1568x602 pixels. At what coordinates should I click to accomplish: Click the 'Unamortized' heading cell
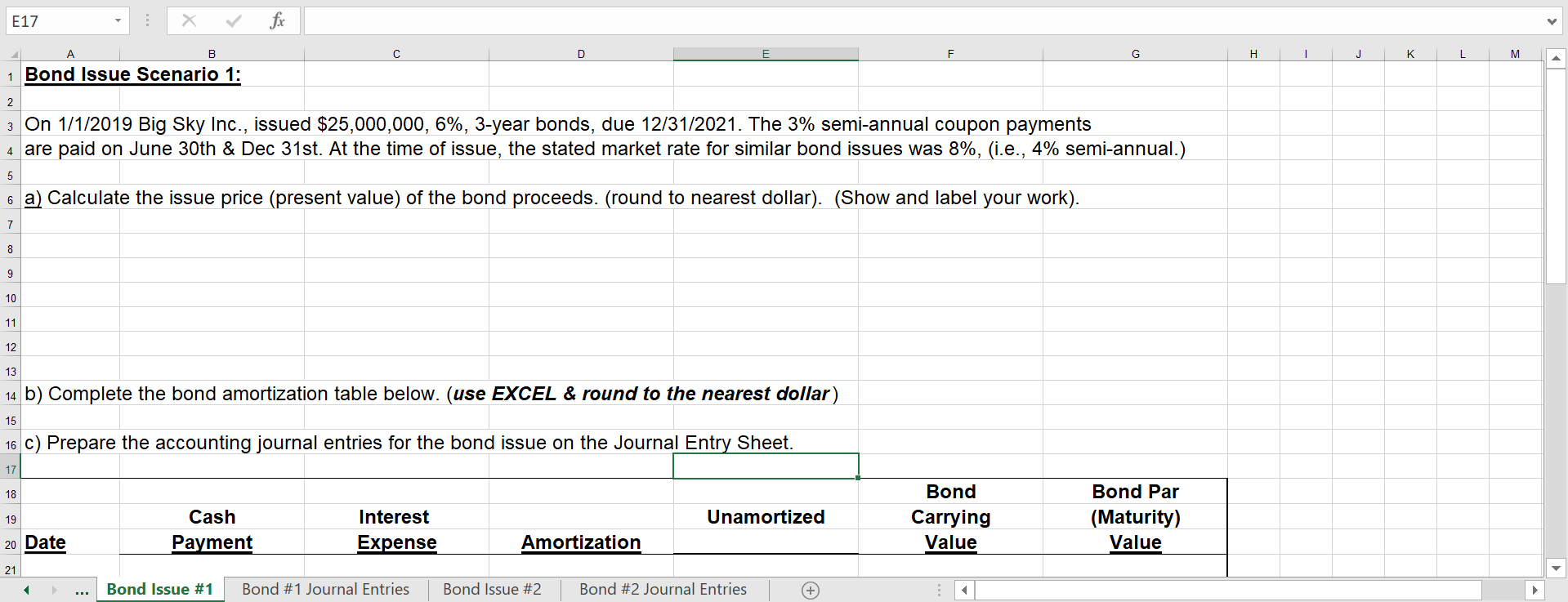766,517
